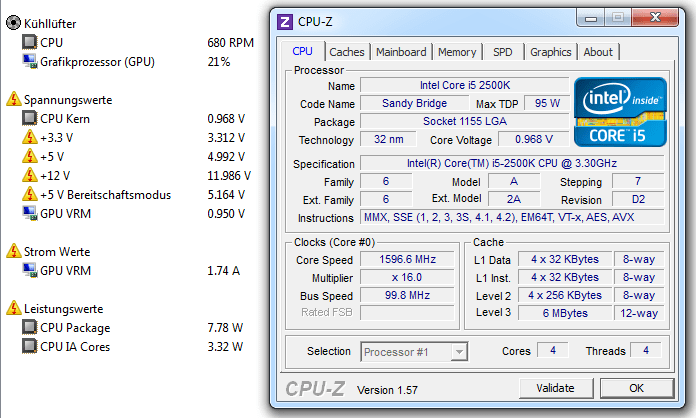Screen dimensions: 696x418
Task: Click the Spannungswerte warning icon
Action: click(x=12, y=99)
